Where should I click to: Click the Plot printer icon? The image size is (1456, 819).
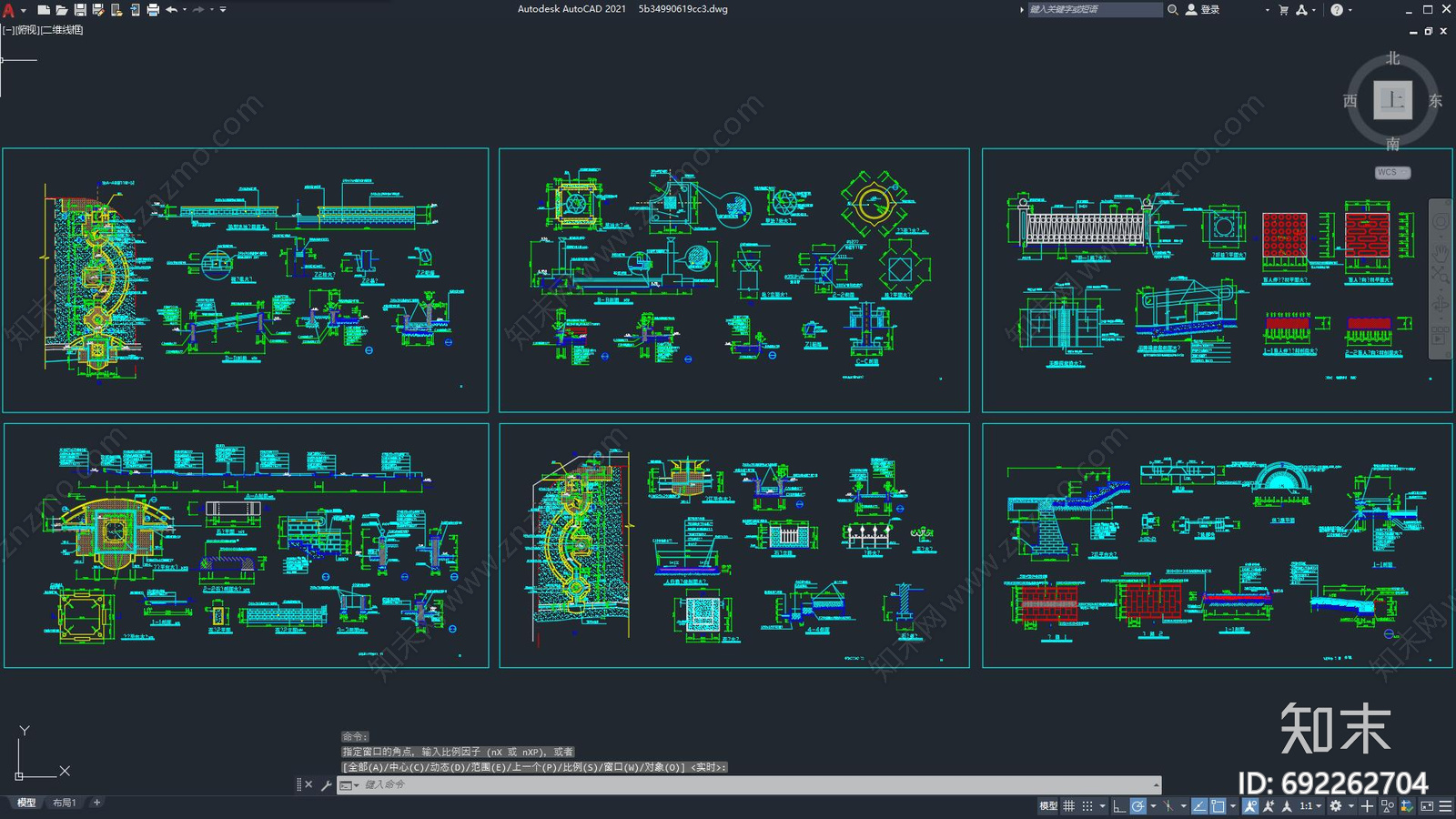point(153,10)
